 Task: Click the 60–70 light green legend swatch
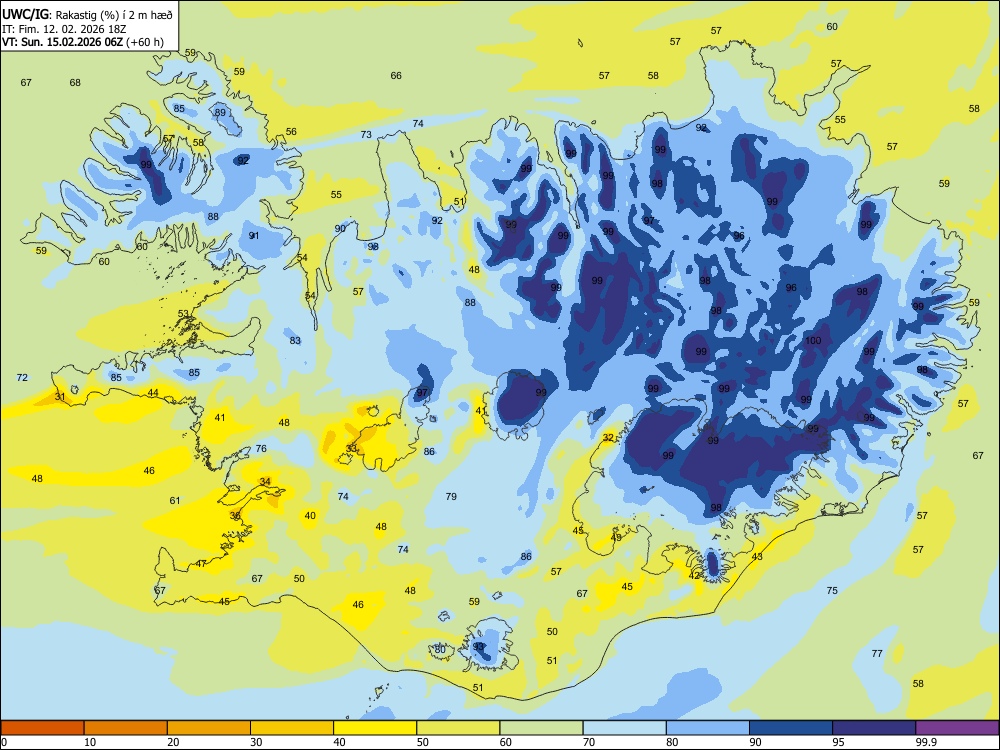pyautogui.click(x=541, y=728)
